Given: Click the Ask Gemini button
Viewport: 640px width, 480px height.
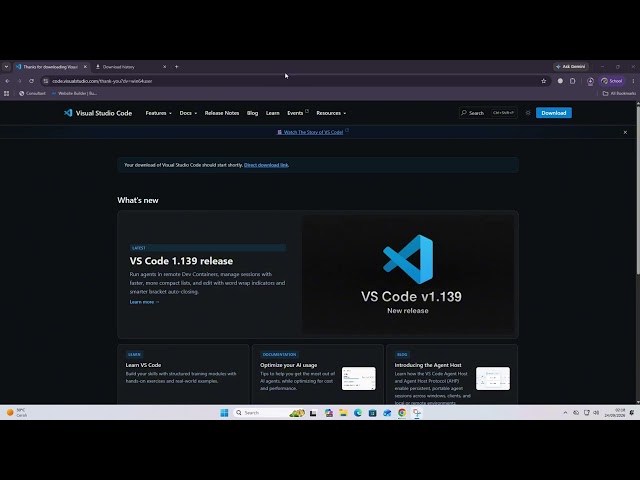Looking at the screenshot, I should click(x=571, y=67).
